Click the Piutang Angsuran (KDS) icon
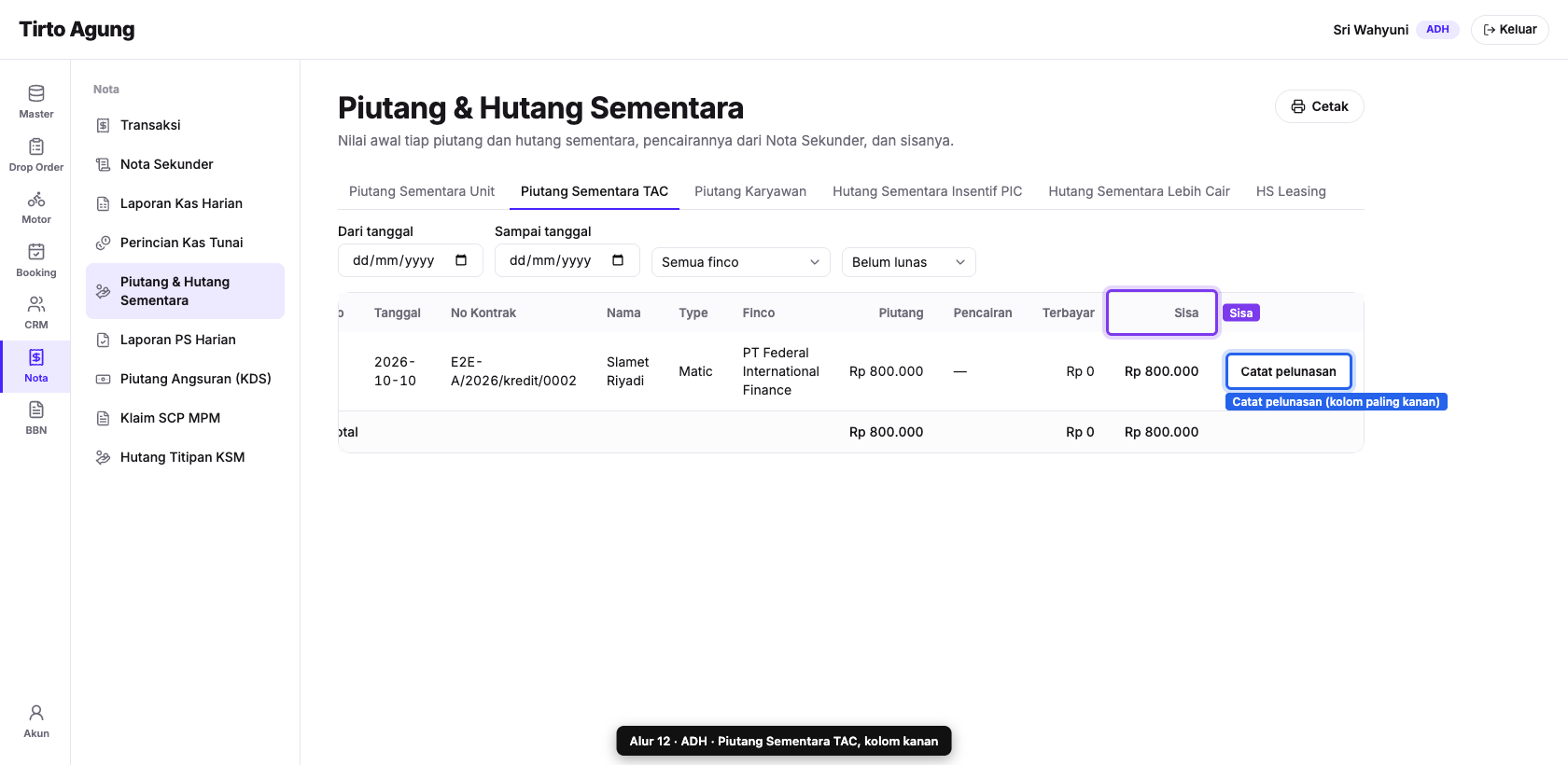 [x=104, y=379]
